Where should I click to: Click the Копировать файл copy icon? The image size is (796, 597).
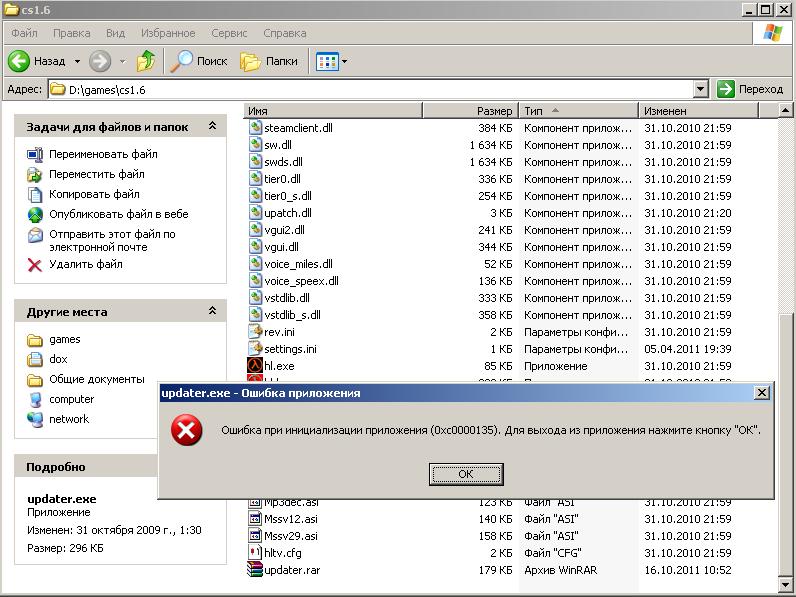[x=35, y=194]
